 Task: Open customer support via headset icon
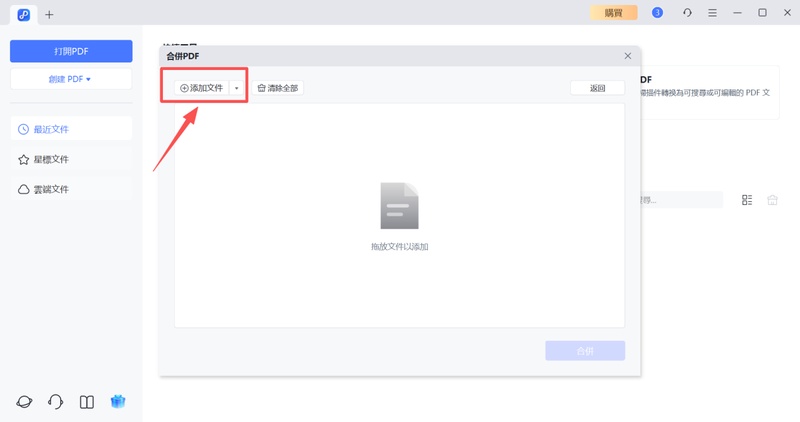(56, 402)
